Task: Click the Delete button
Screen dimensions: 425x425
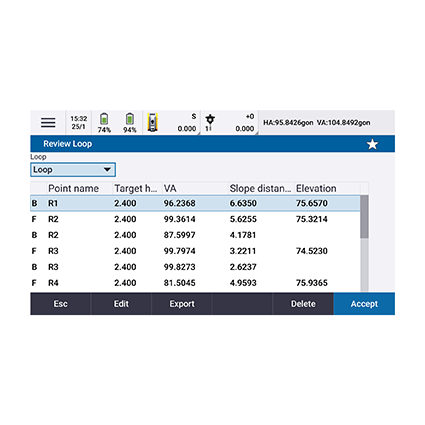Action: point(303,304)
